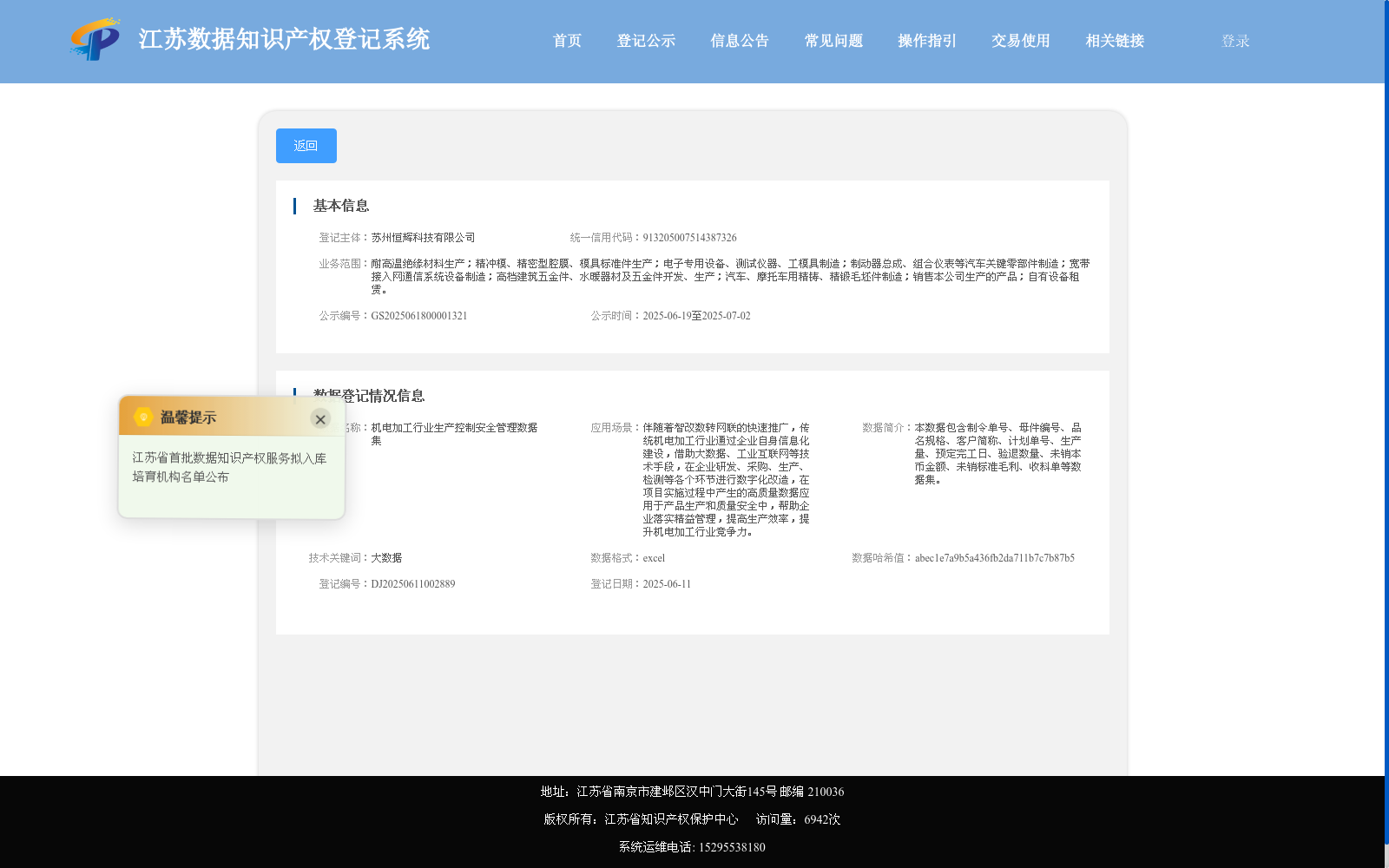Open the 操作指引 menu item
1389x868 pixels.
tap(927, 41)
